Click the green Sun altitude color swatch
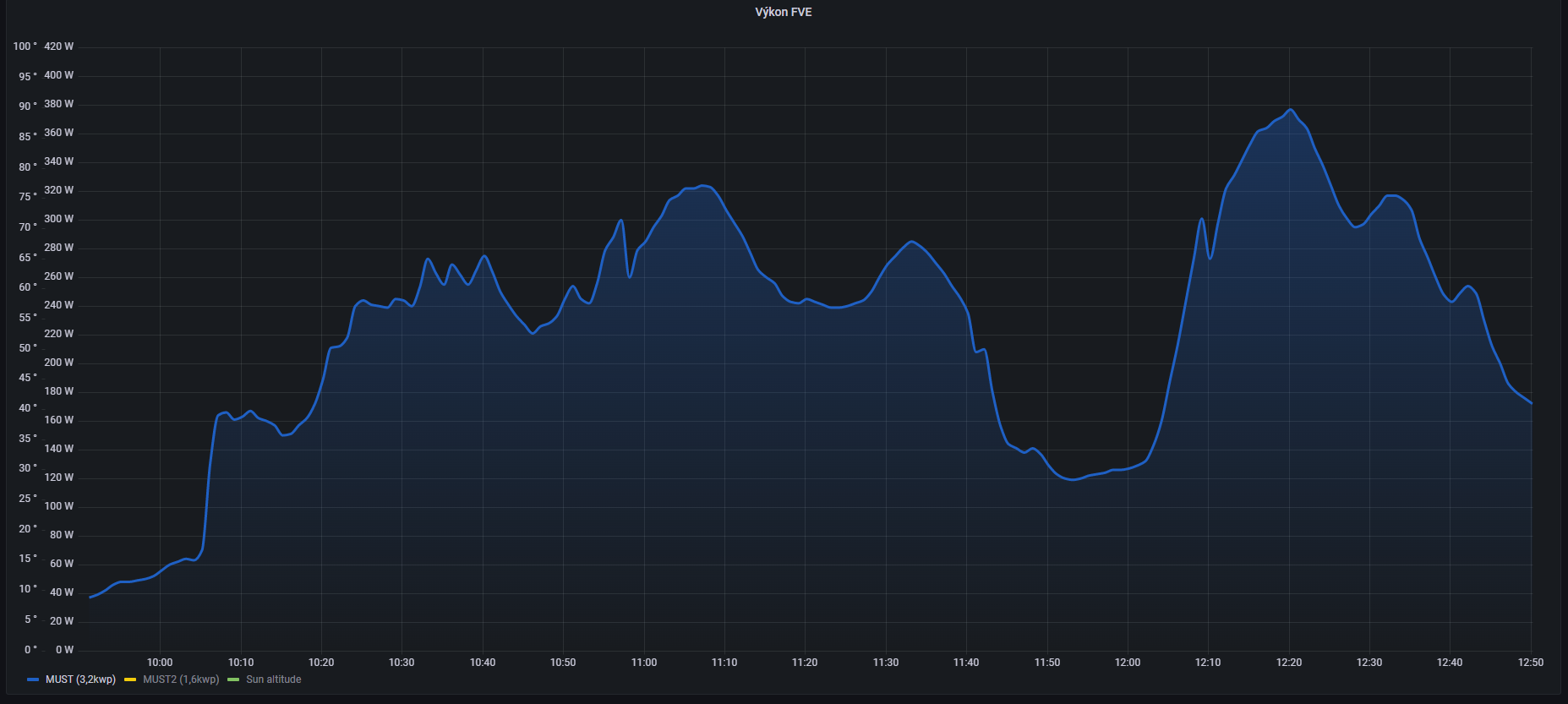1568x704 pixels. (x=233, y=679)
